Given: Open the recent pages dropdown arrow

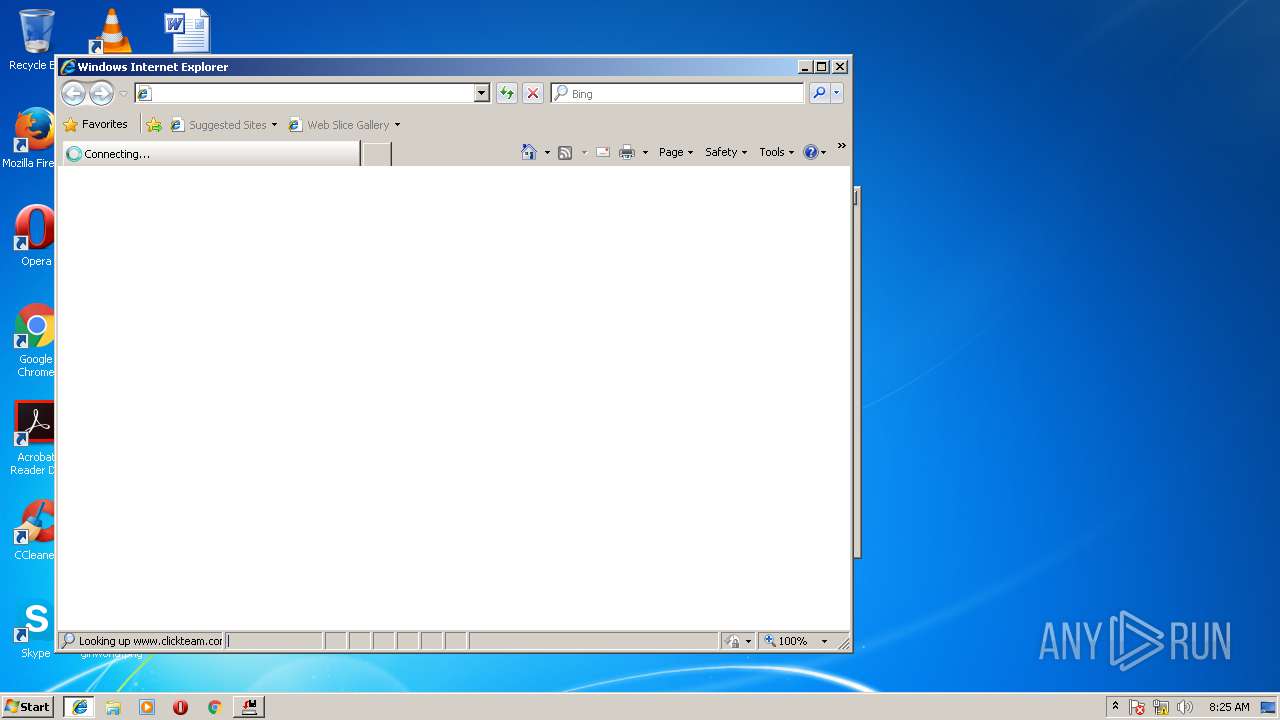Looking at the screenshot, I should (123, 94).
